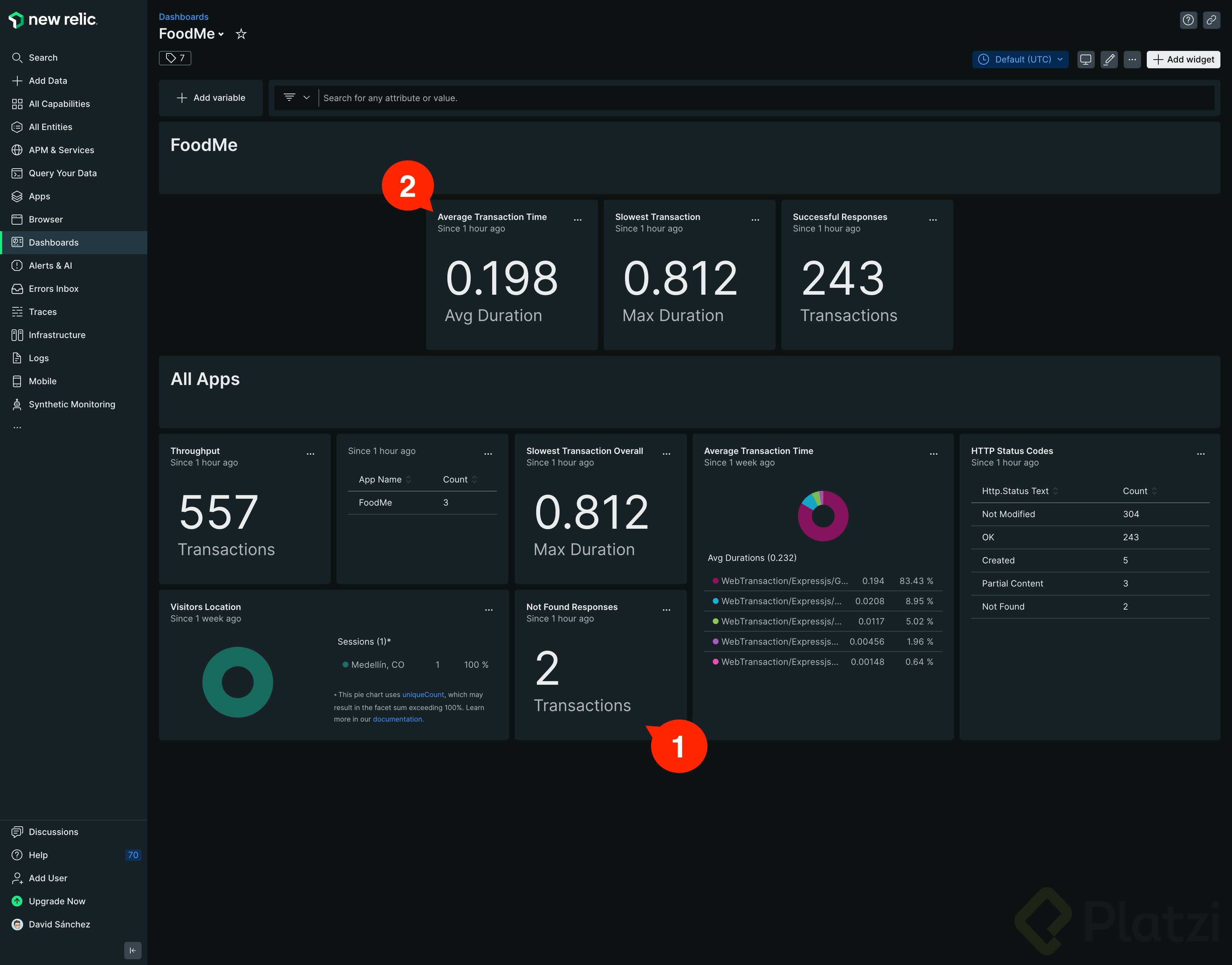
Task: Click the Add widget button
Action: coord(1183,59)
